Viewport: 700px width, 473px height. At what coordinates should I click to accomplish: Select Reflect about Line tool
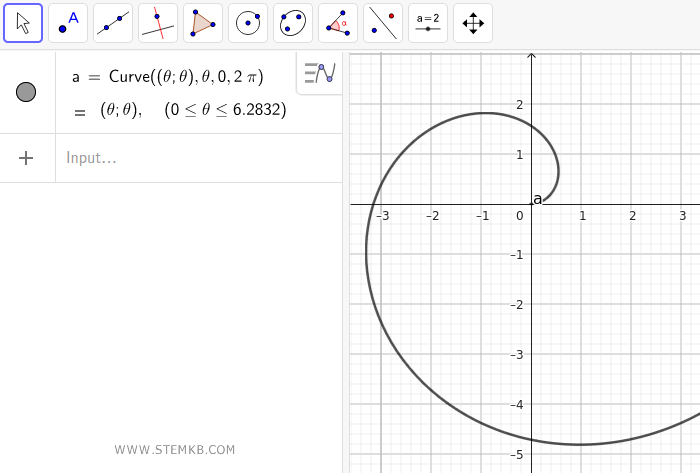click(383, 23)
